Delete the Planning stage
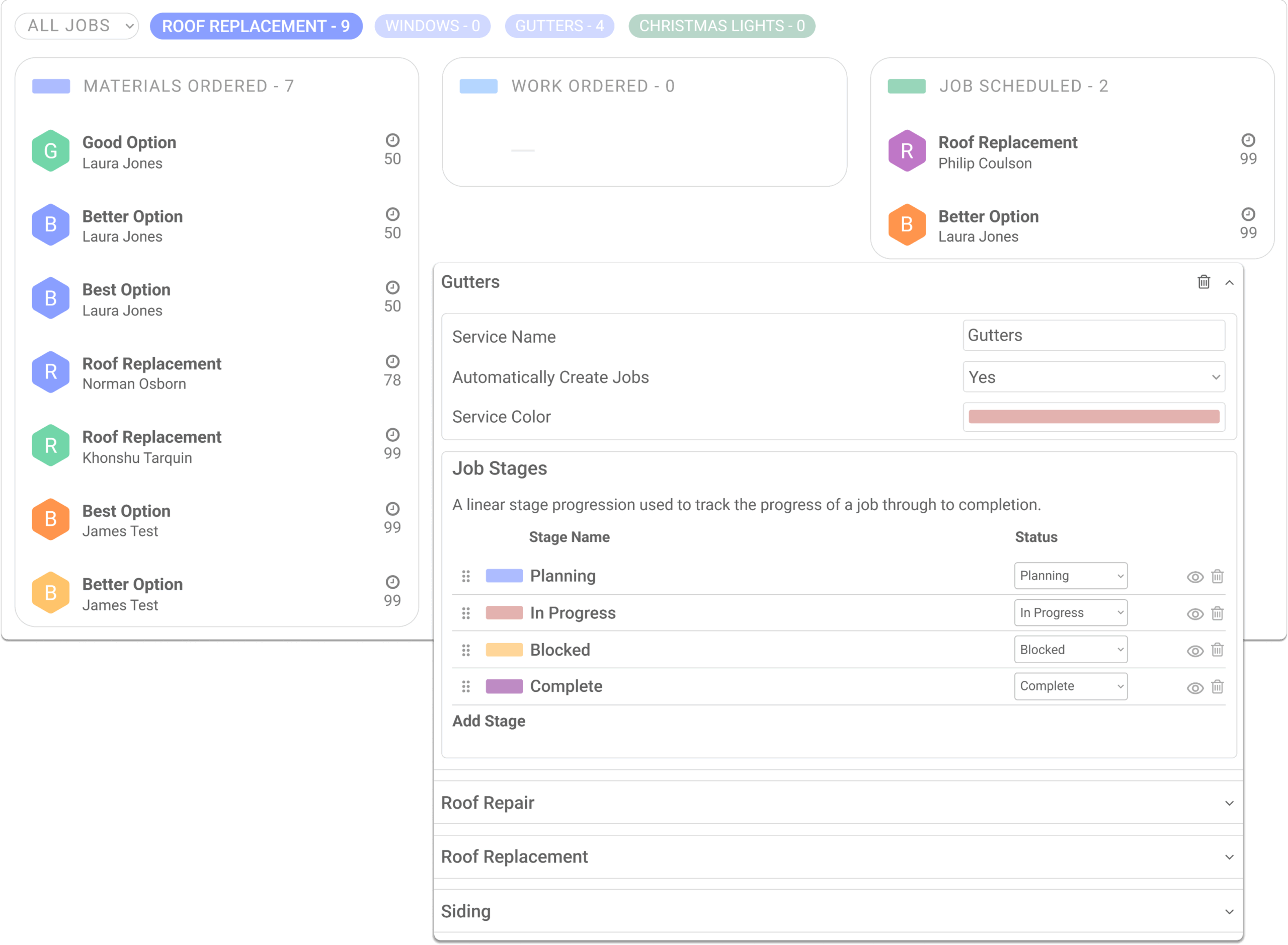 1218,576
